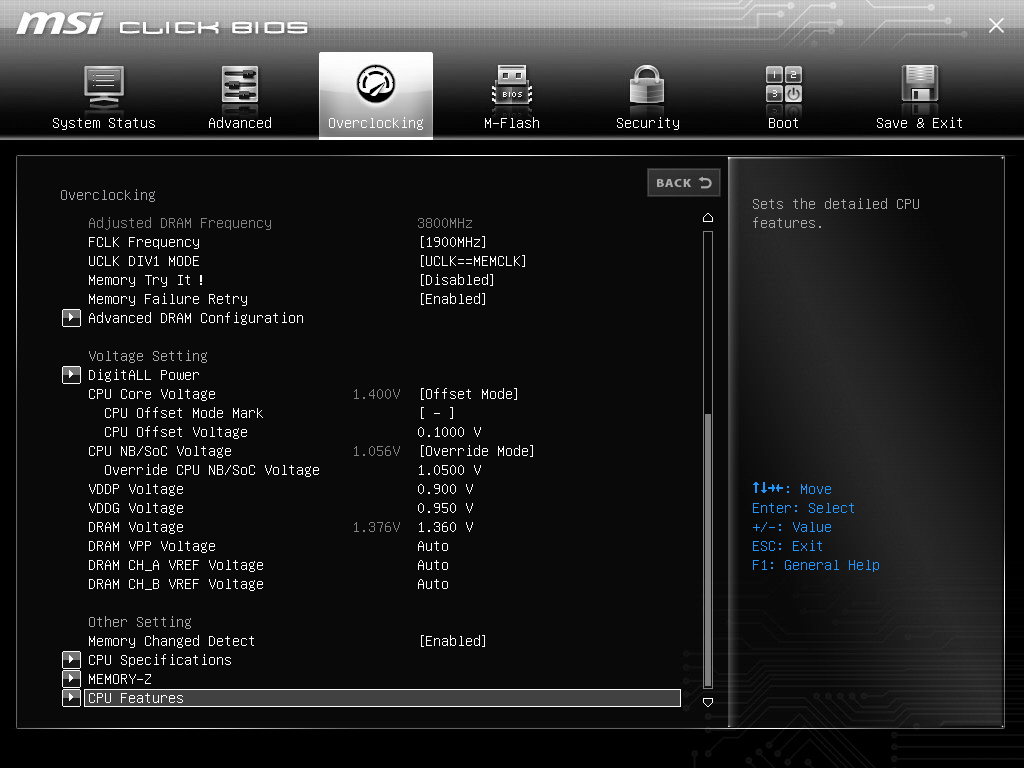This screenshot has height=768, width=1024.
Task: Change CPU Offset Mode Mark [ - ] value
Action: [436, 413]
